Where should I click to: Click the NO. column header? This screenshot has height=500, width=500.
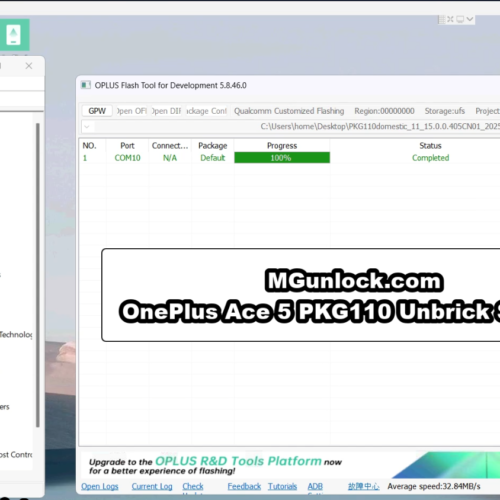pos(89,146)
